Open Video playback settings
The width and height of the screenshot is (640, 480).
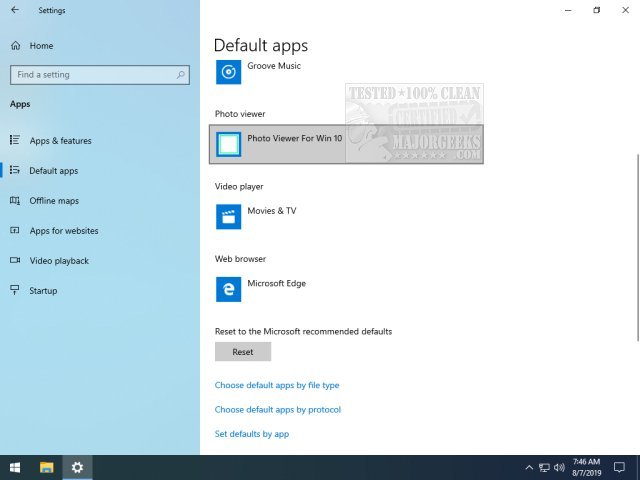(x=58, y=261)
